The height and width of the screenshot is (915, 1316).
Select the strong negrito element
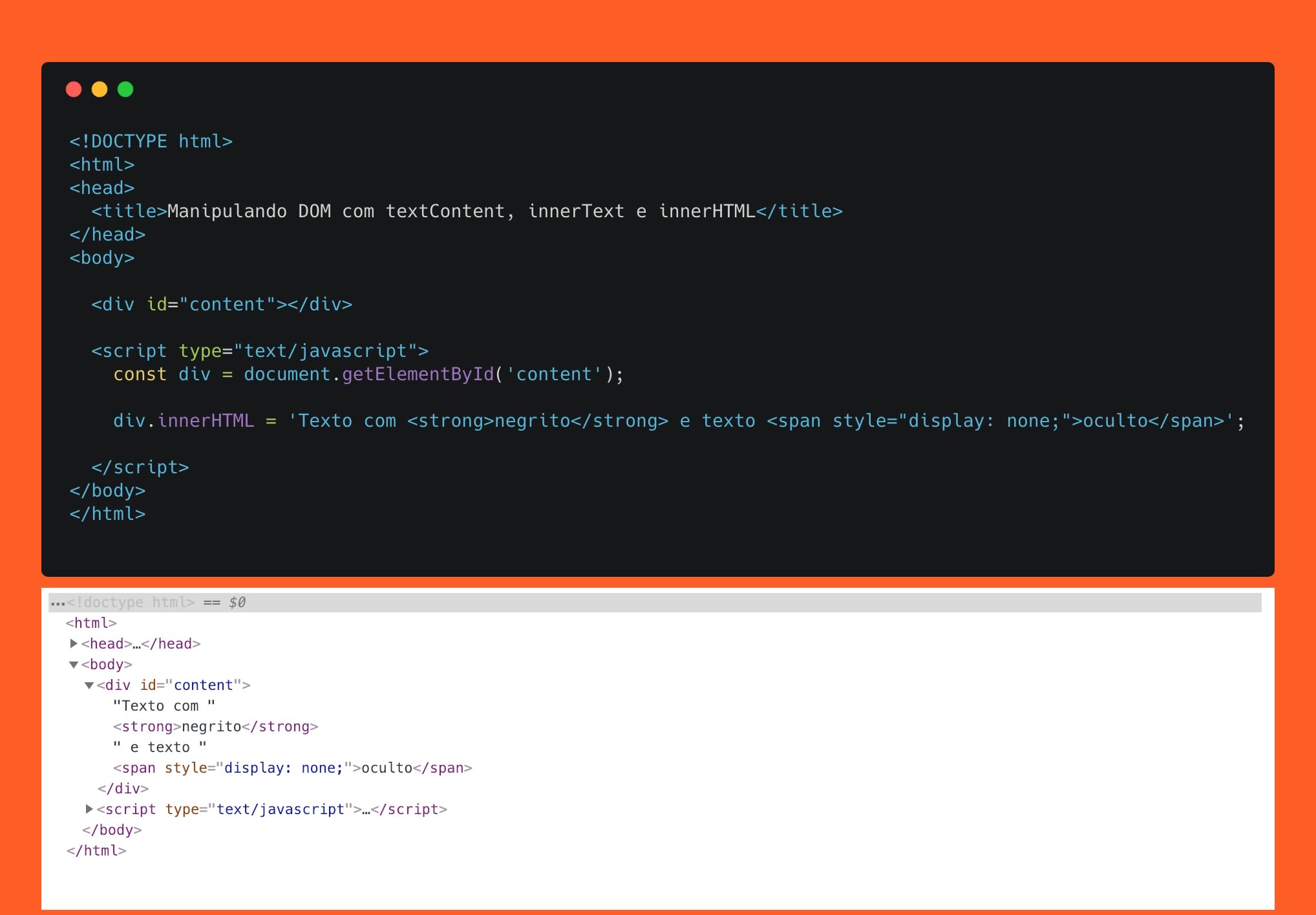(215, 726)
